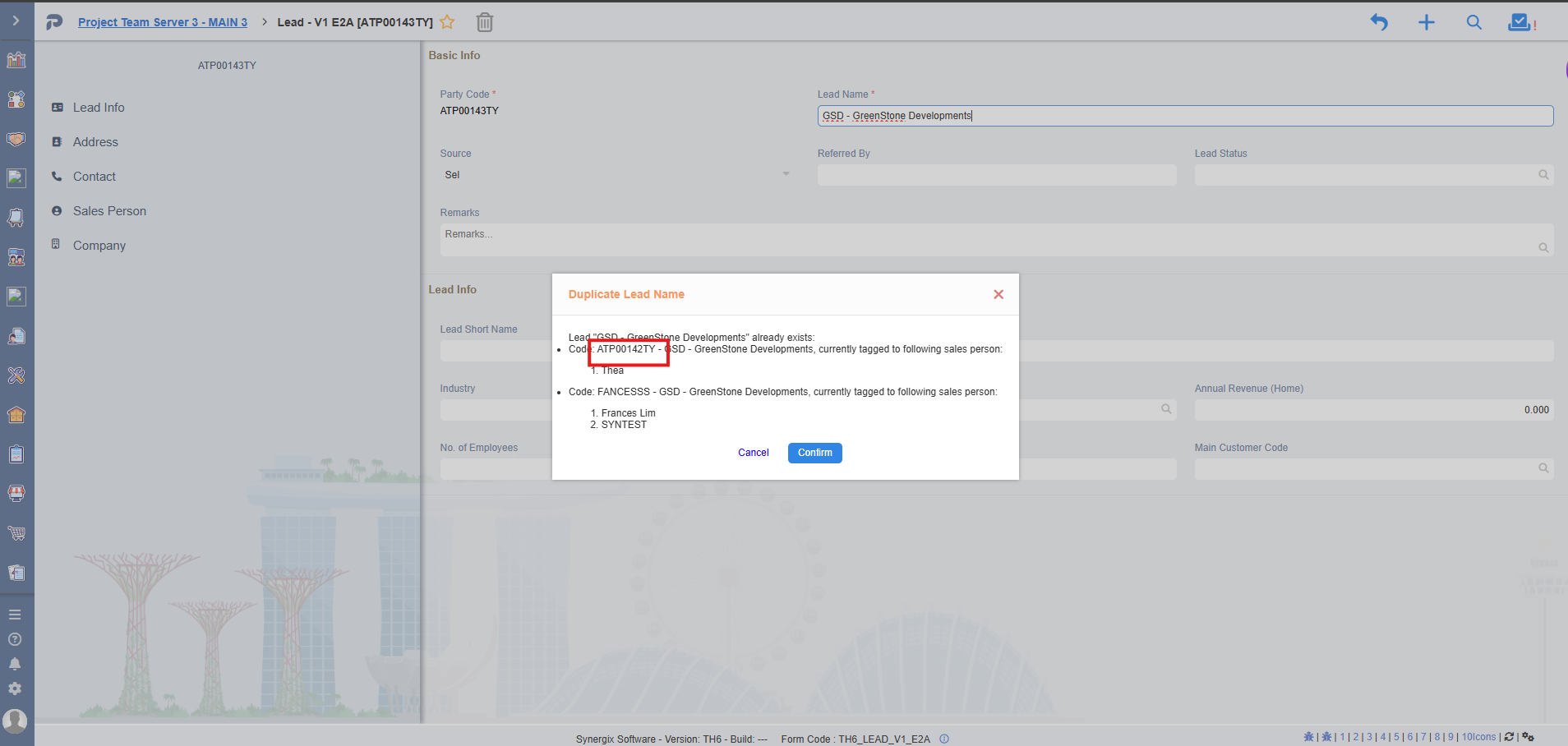Go to Sales Person section
This screenshot has width=1568, height=746.
109,211
